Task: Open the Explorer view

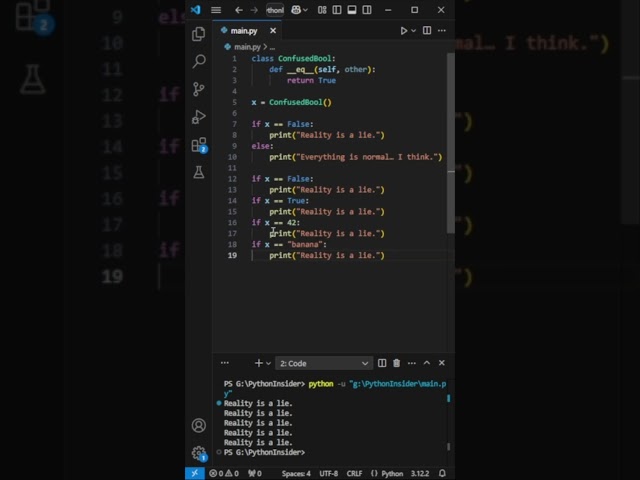Action: point(199,34)
